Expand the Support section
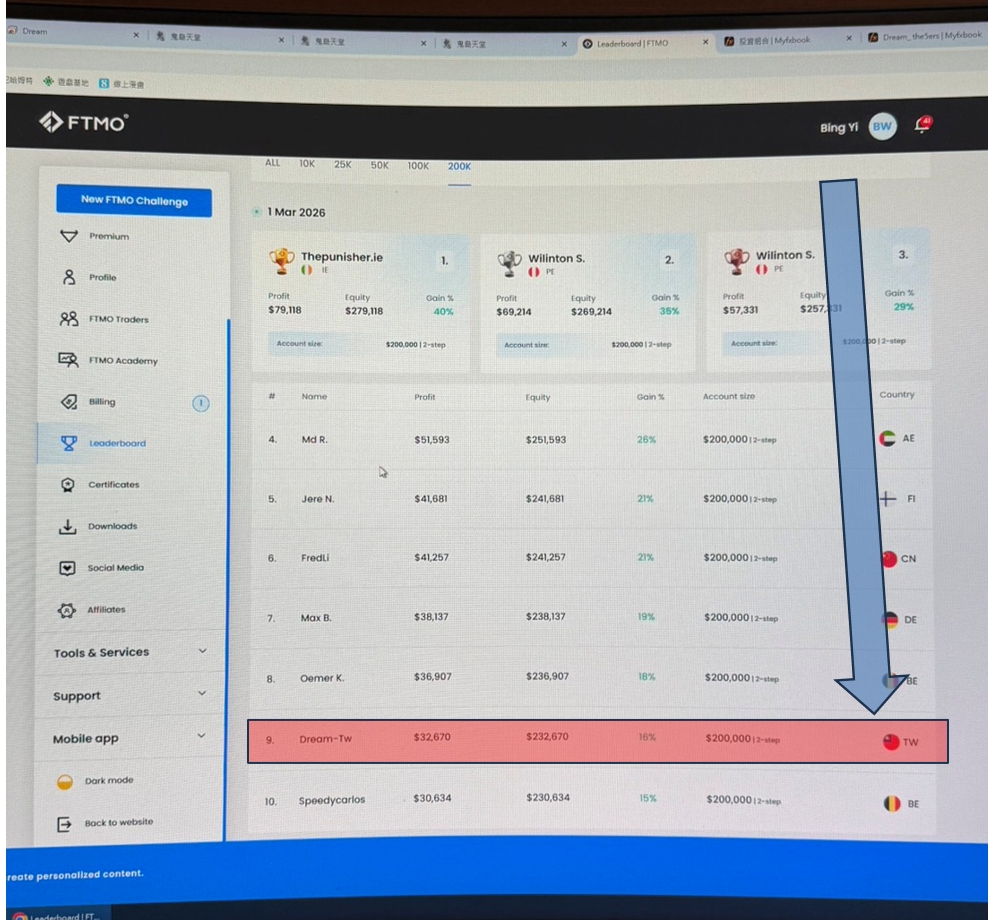This screenshot has height=920, width=993. pos(130,695)
